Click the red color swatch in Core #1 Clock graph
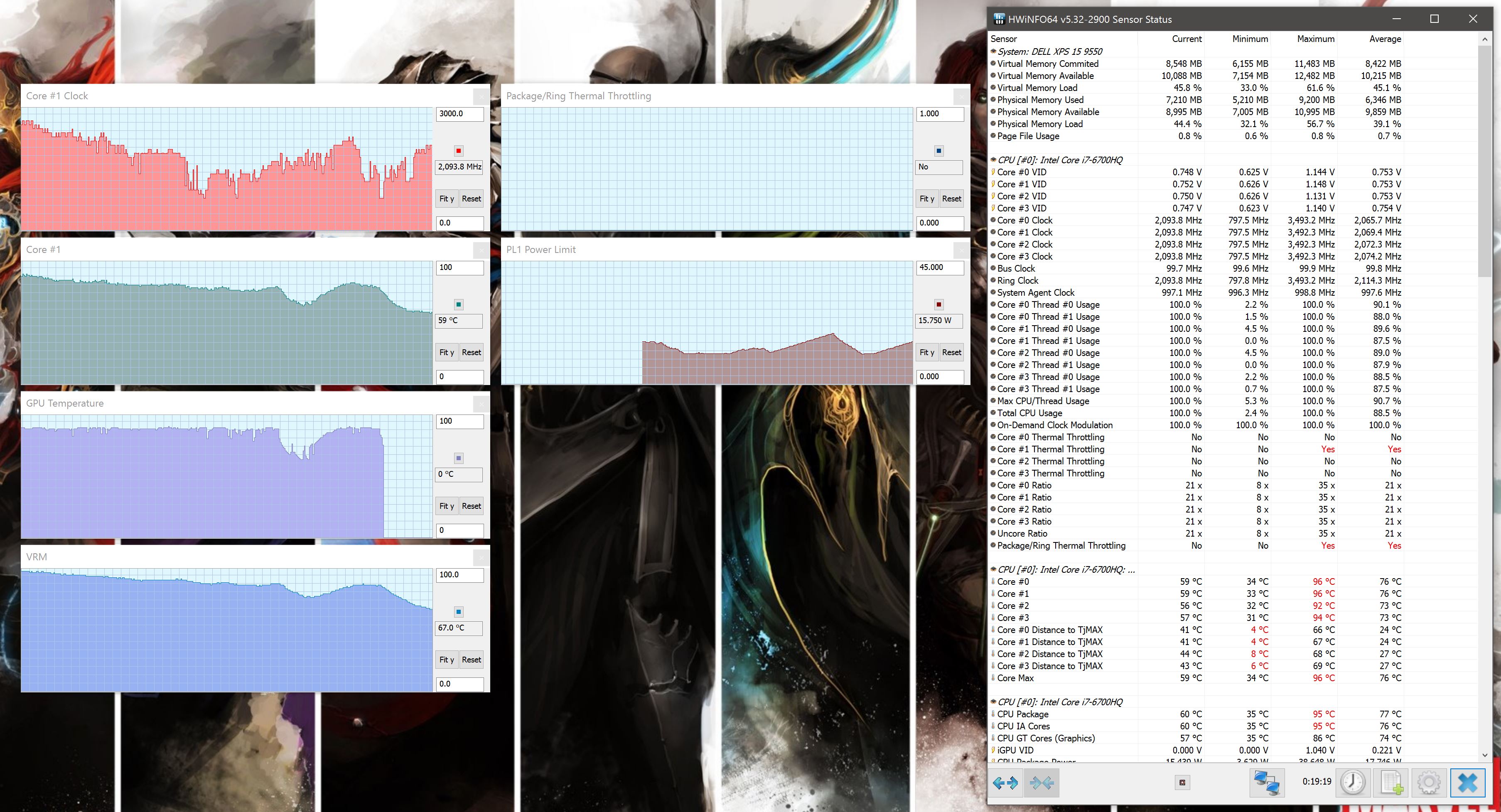The image size is (1501, 812). 459,151
